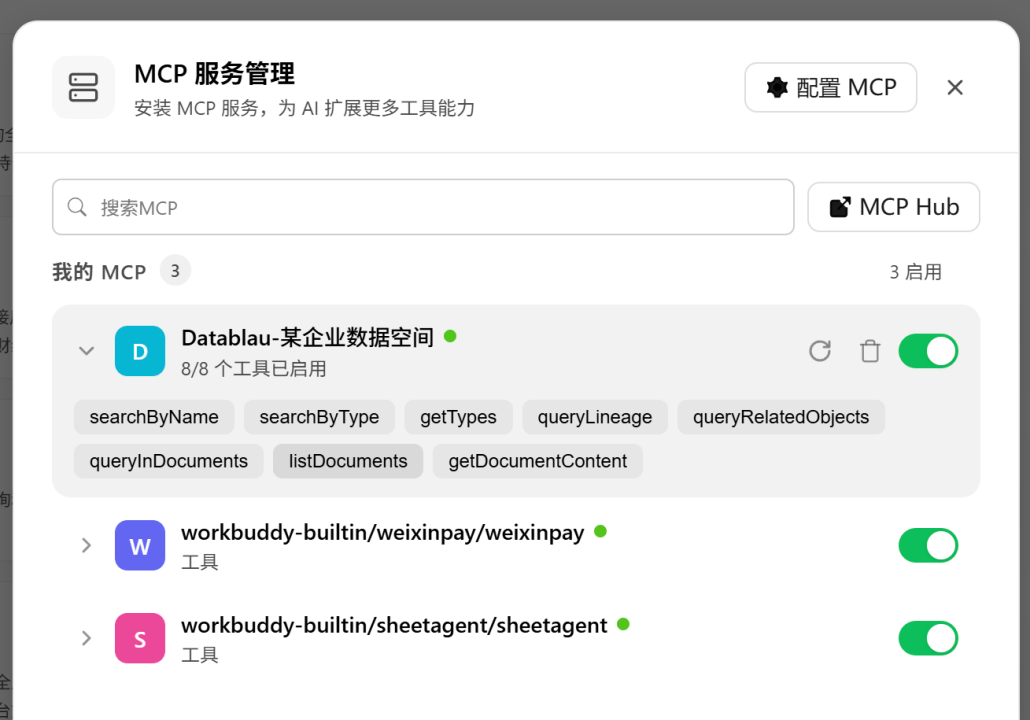Viewport: 1030px width, 720px height.
Task: Open the MCP Hub link button
Action: tap(893, 207)
